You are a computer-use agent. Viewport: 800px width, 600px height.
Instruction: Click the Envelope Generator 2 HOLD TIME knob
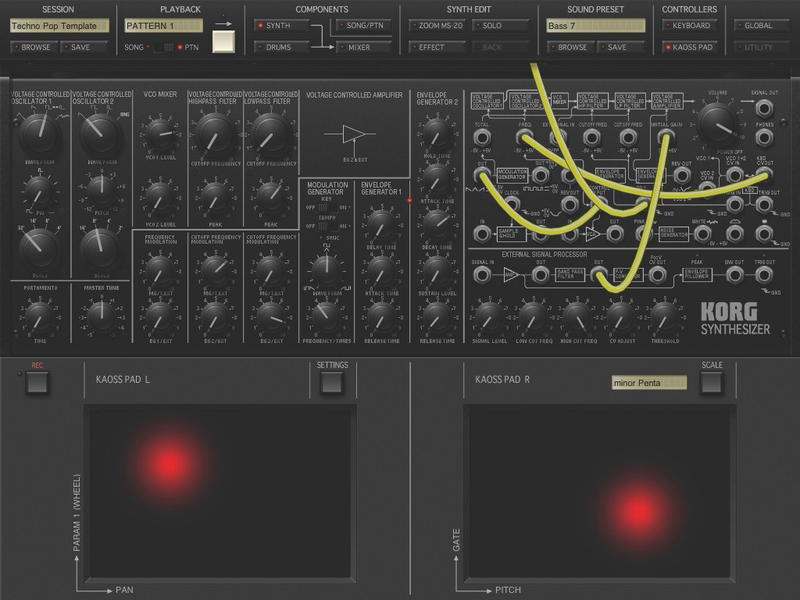click(x=437, y=134)
